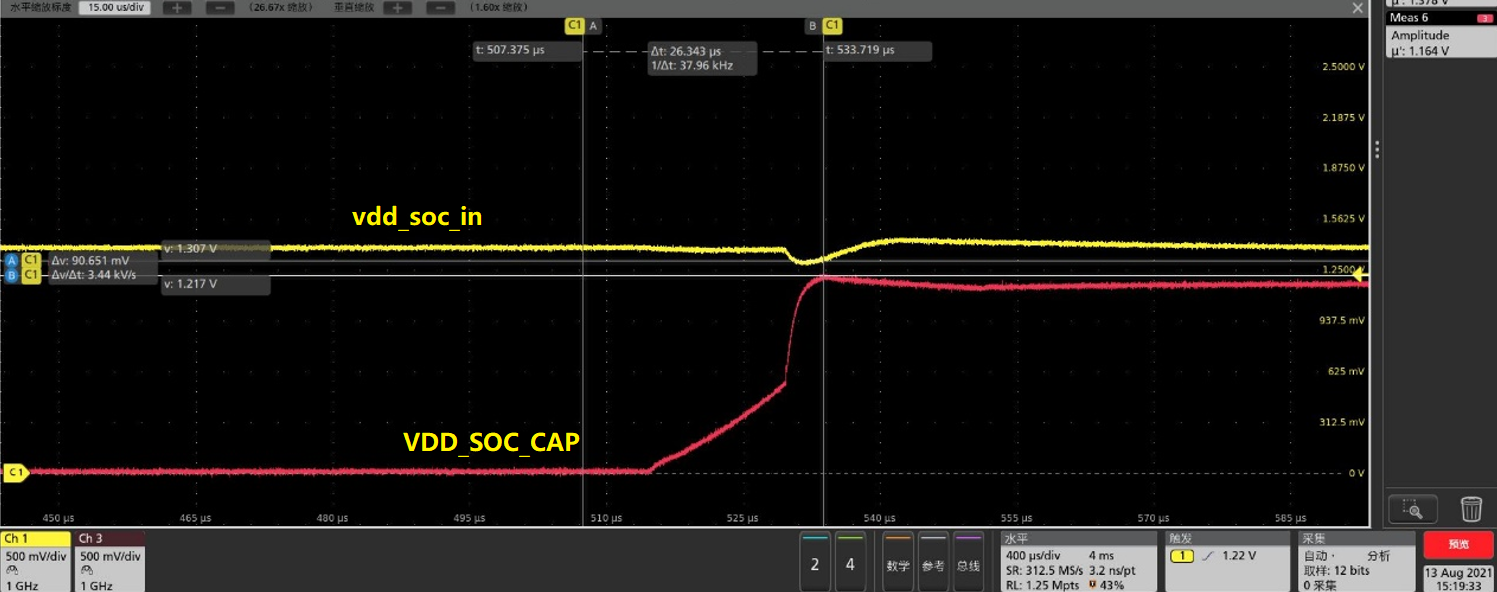This screenshot has height=592, width=1497.
Task: Click the zoom-box magnifier icon in results bar
Action: coord(1413,509)
